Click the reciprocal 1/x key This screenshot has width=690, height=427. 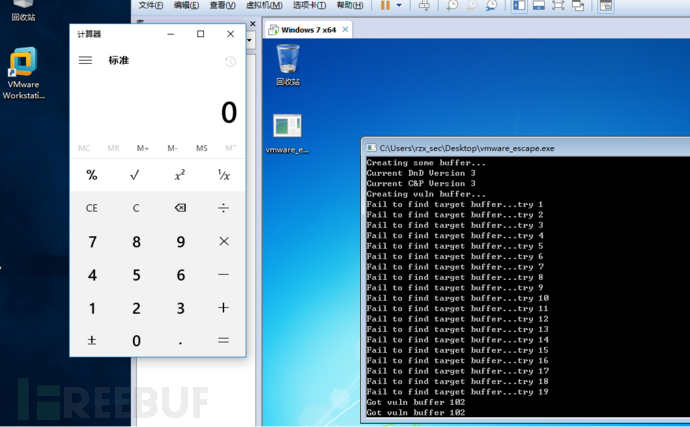[224, 175]
